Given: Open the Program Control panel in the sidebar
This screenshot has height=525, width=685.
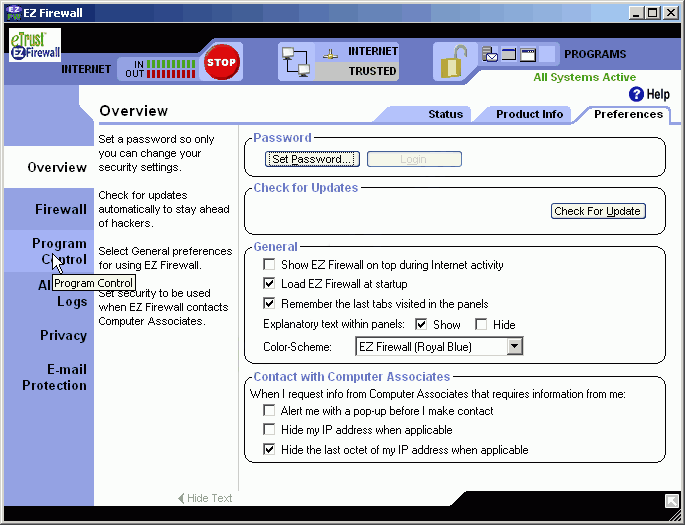Looking at the screenshot, I should pos(58,251).
